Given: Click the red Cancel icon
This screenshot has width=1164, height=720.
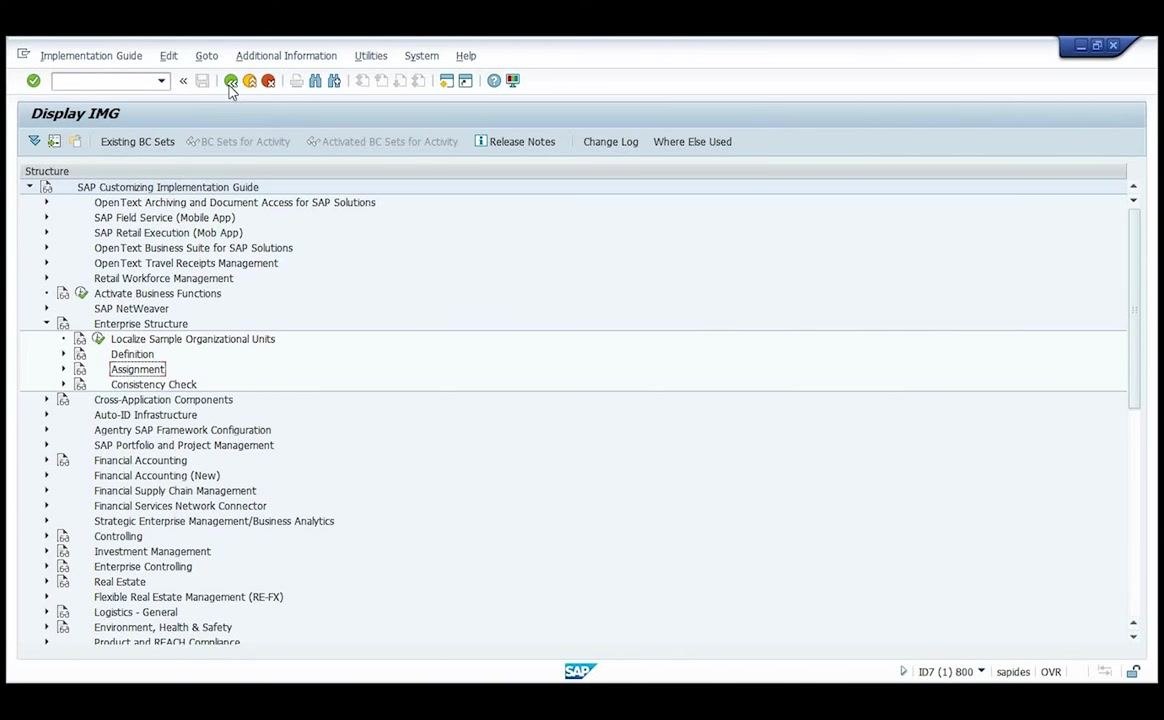Looking at the screenshot, I should (268, 81).
